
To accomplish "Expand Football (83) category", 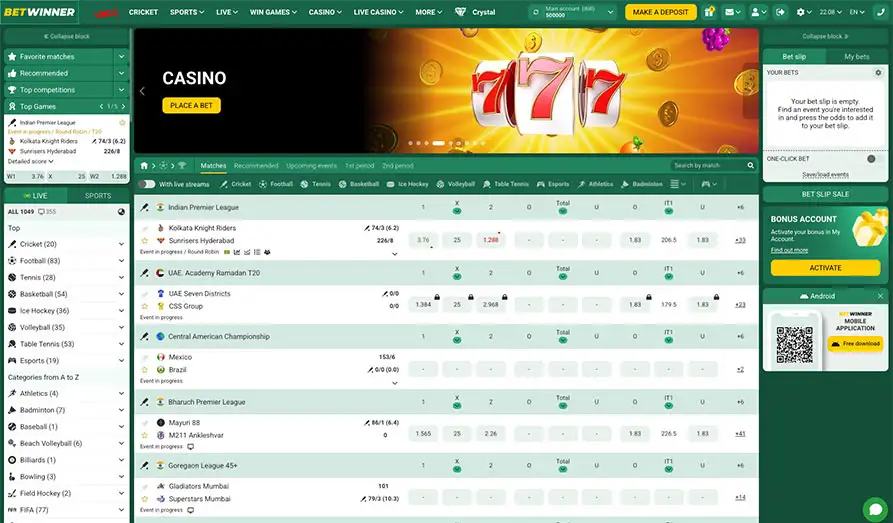I will pyautogui.click(x=121, y=260).
